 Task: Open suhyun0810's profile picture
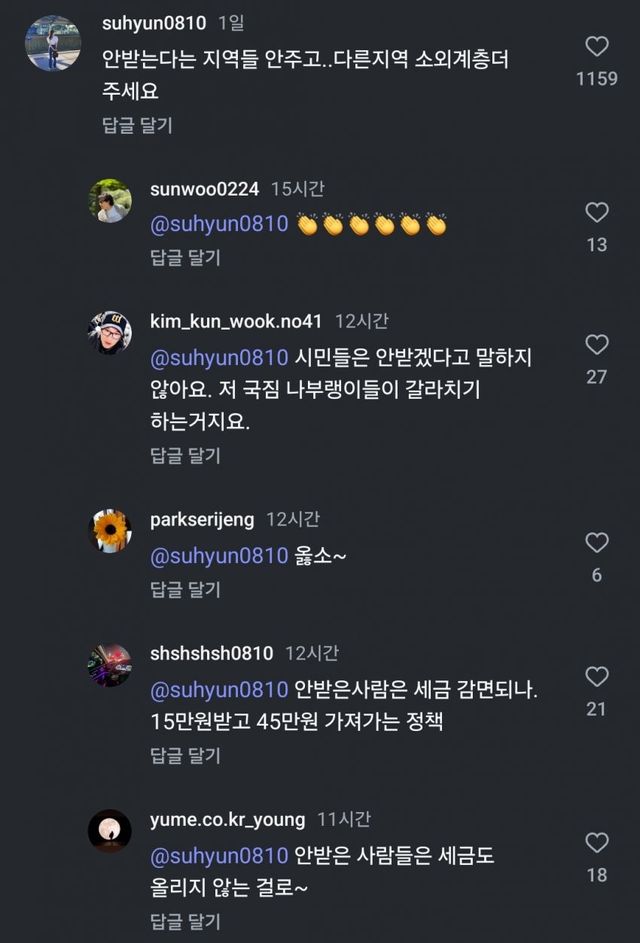click(x=51, y=44)
